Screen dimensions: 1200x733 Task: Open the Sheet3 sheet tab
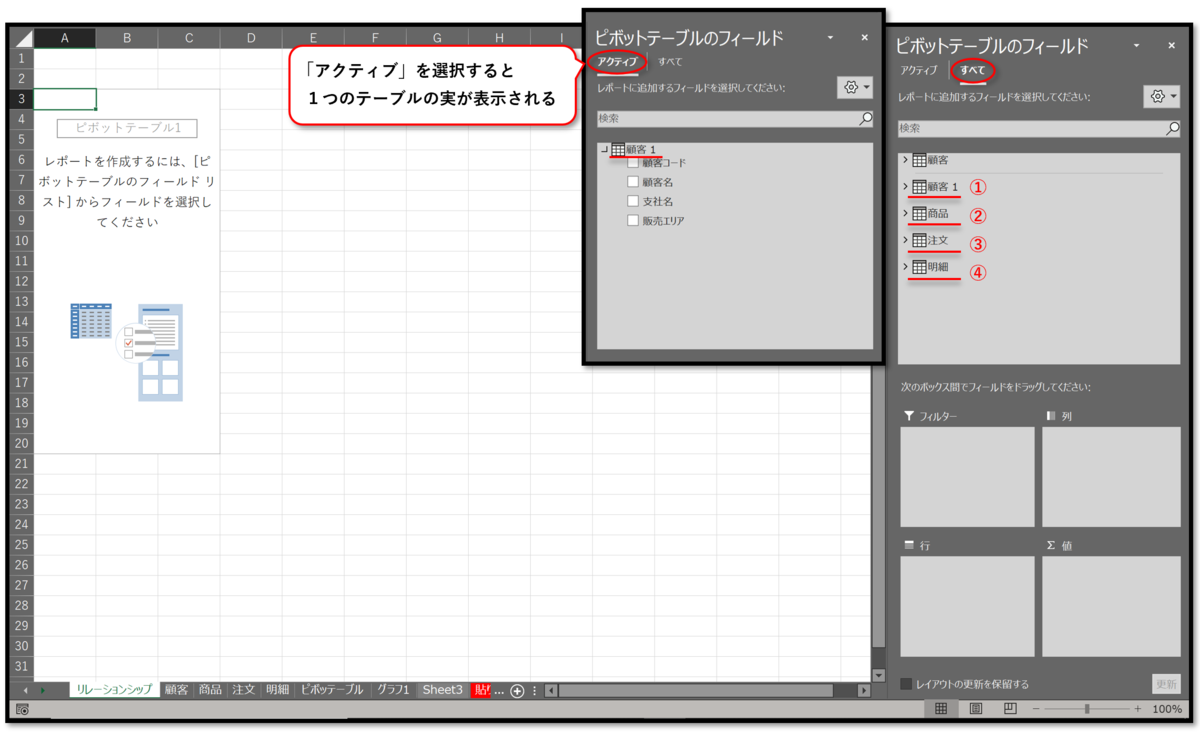pyautogui.click(x=443, y=690)
